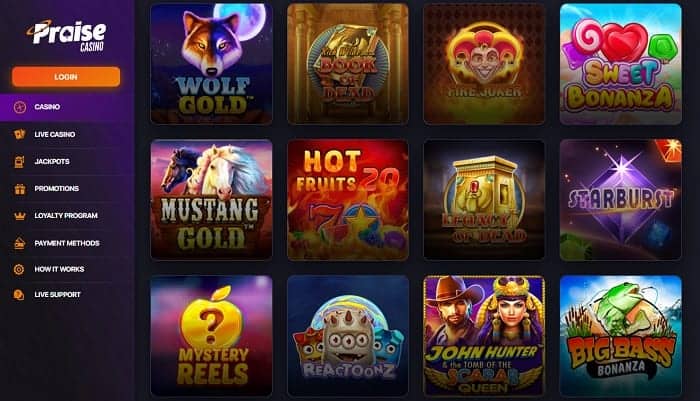
Task: Click the Jackpots slot machine icon
Action: 19,162
